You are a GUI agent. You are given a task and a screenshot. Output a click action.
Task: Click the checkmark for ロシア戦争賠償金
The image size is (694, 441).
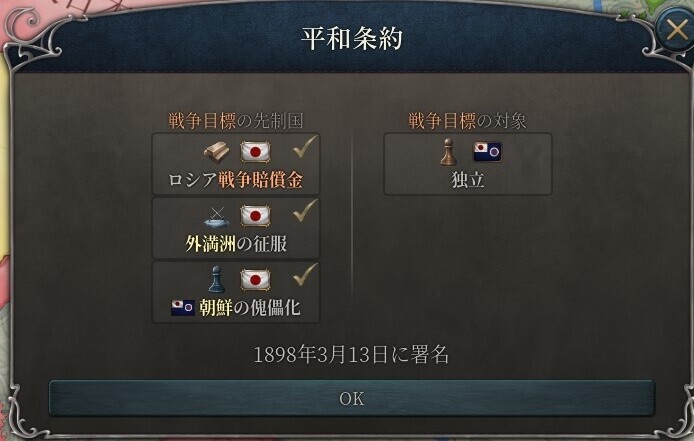305,147
